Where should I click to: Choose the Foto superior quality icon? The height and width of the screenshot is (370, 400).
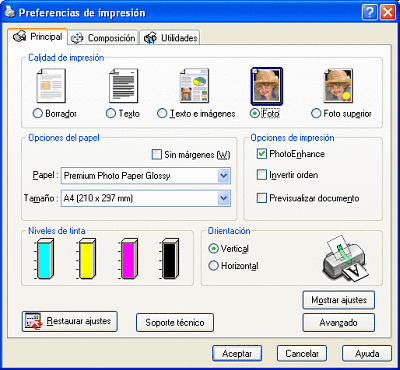tap(338, 86)
